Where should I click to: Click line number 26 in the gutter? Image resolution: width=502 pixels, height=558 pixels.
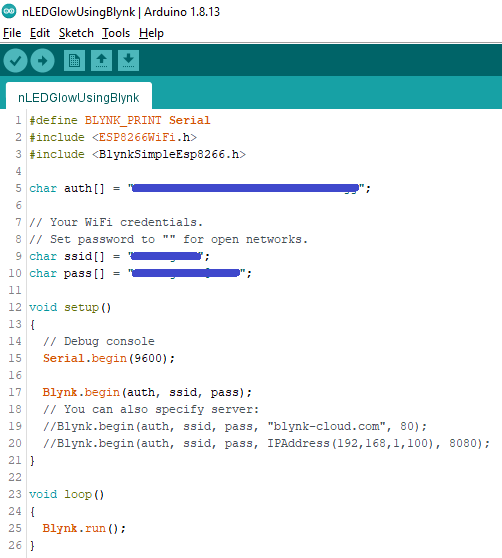pyautogui.click(x=15, y=546)
